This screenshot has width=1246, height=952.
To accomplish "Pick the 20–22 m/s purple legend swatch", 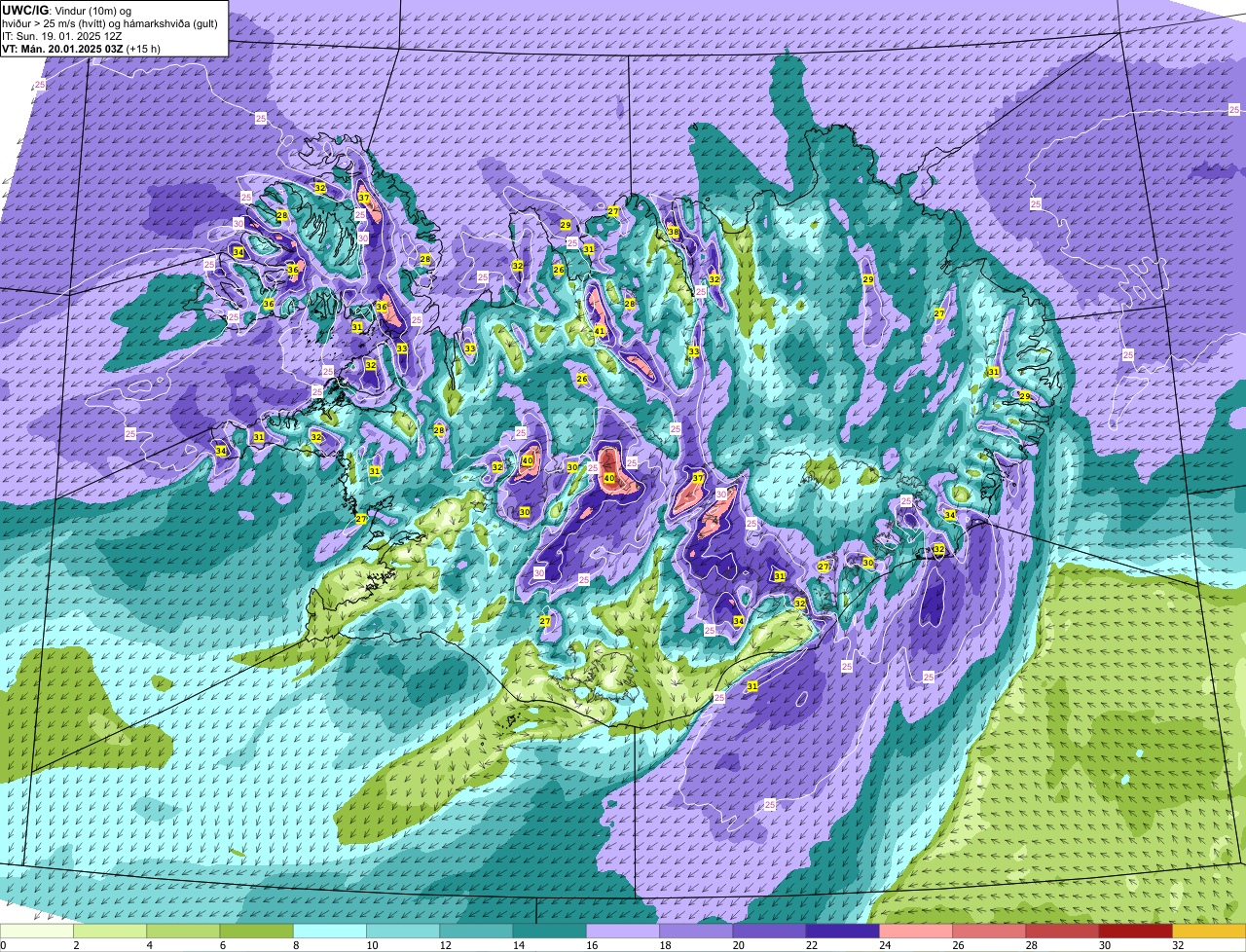I will point(769,931).
